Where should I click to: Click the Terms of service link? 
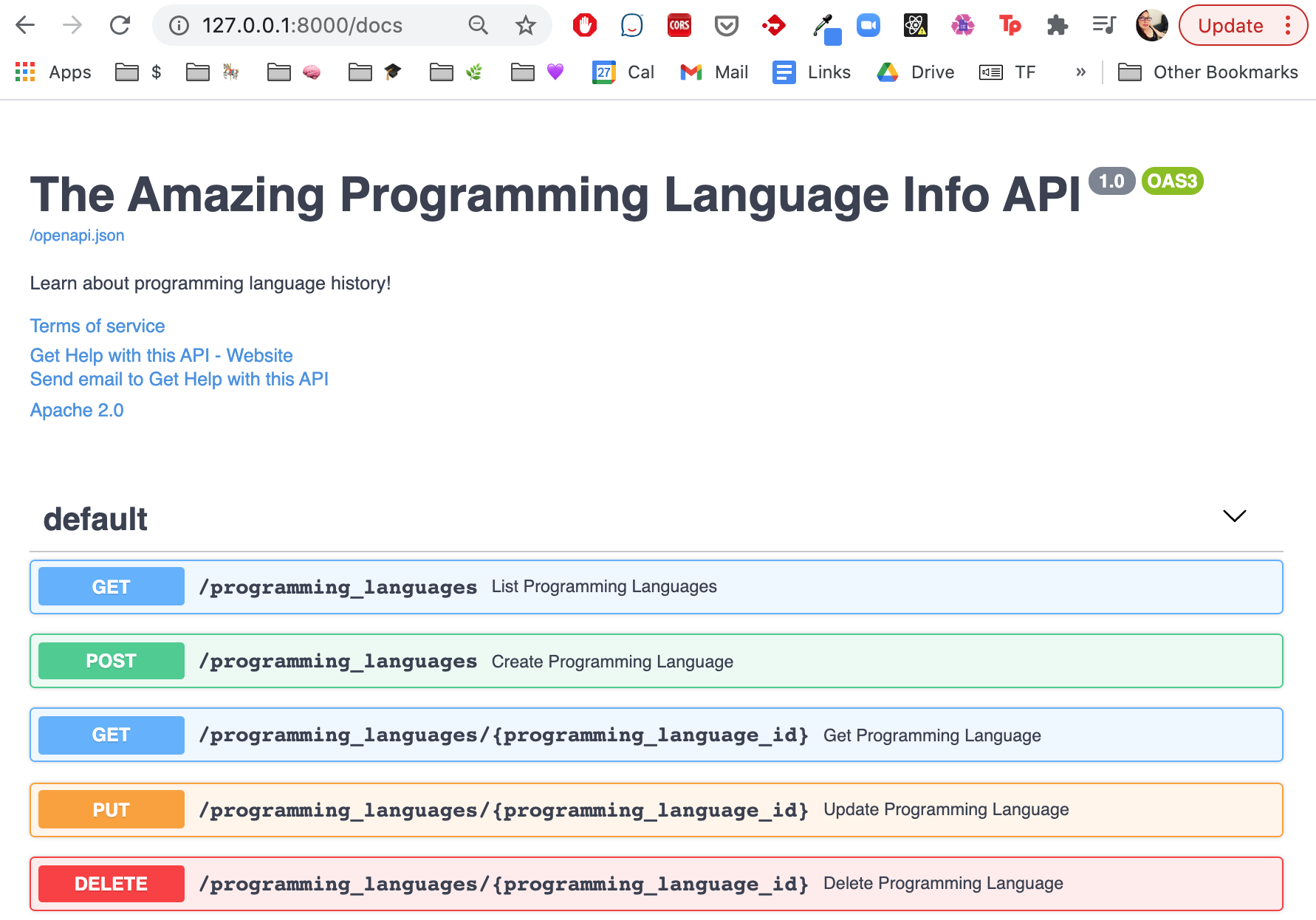(x=97, y=326)
